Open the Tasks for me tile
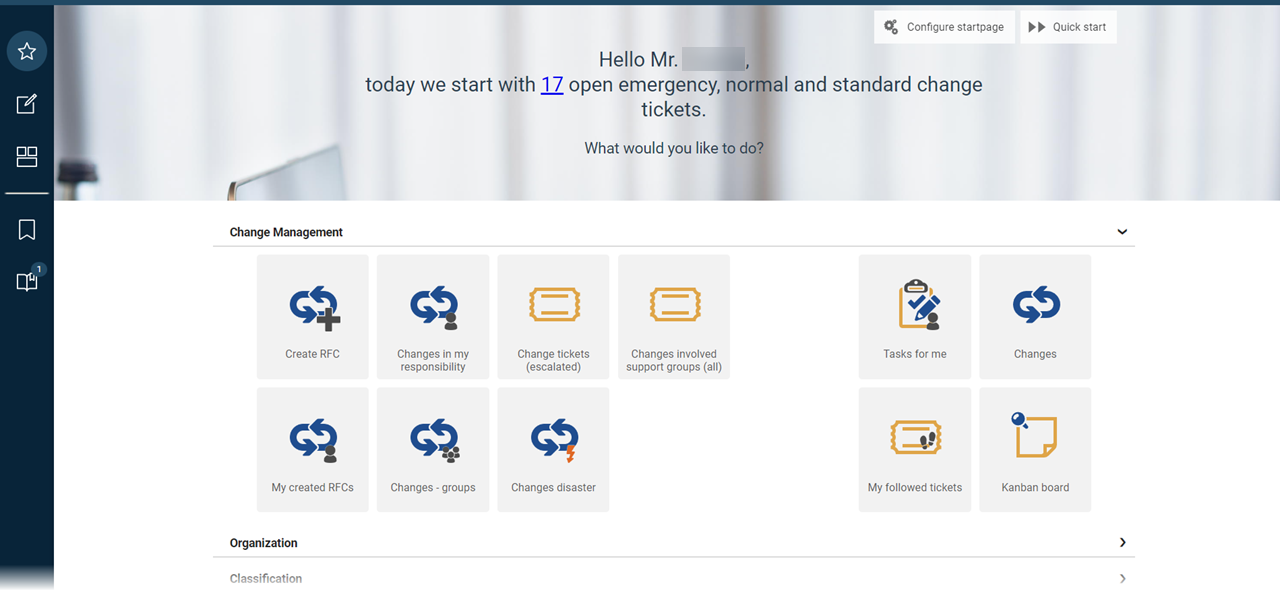Screen dimensions: 1280x591 click(914, 317)
